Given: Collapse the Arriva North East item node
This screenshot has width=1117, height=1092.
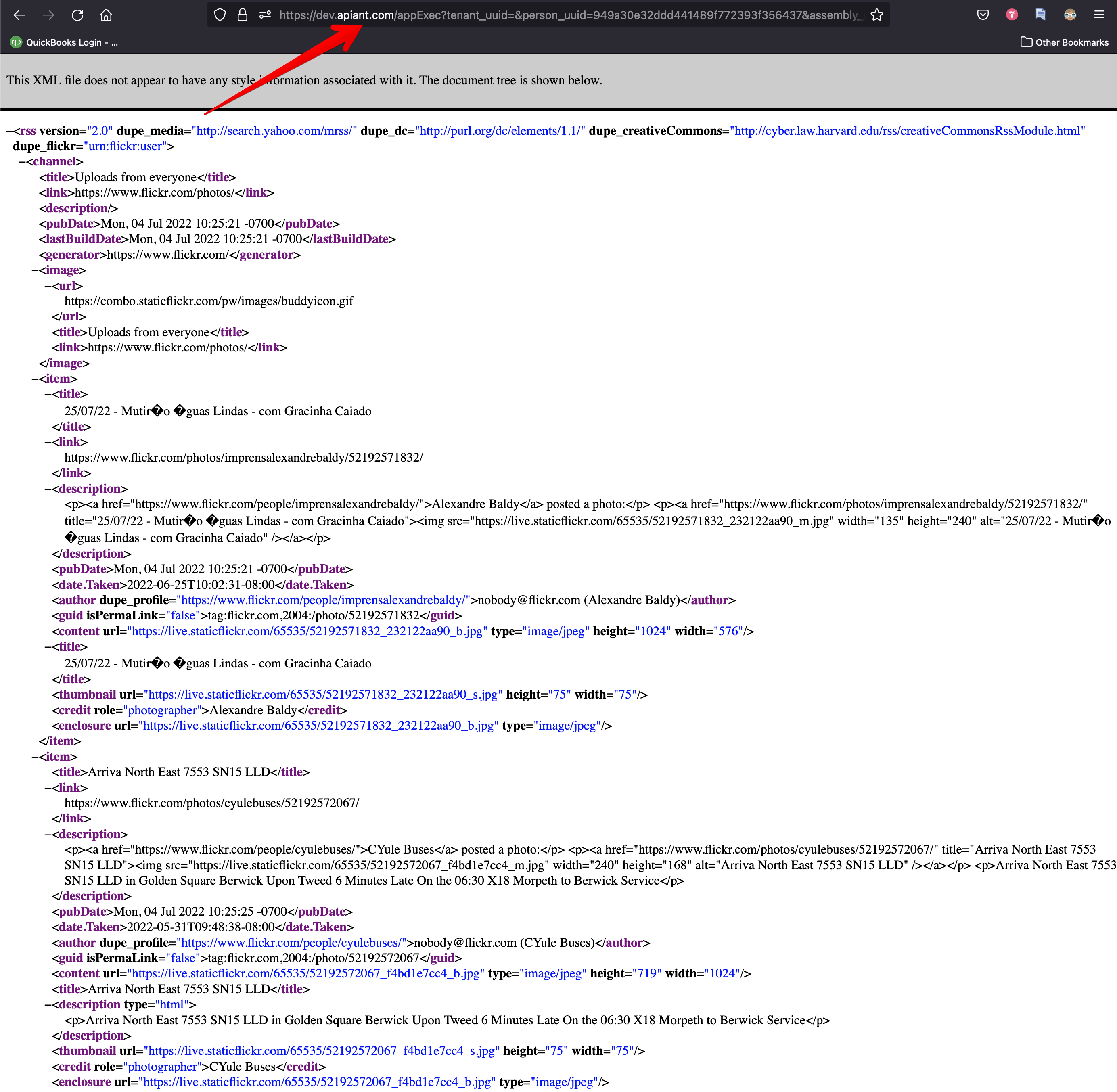Looking at the screenshot, I should point(35,757).
